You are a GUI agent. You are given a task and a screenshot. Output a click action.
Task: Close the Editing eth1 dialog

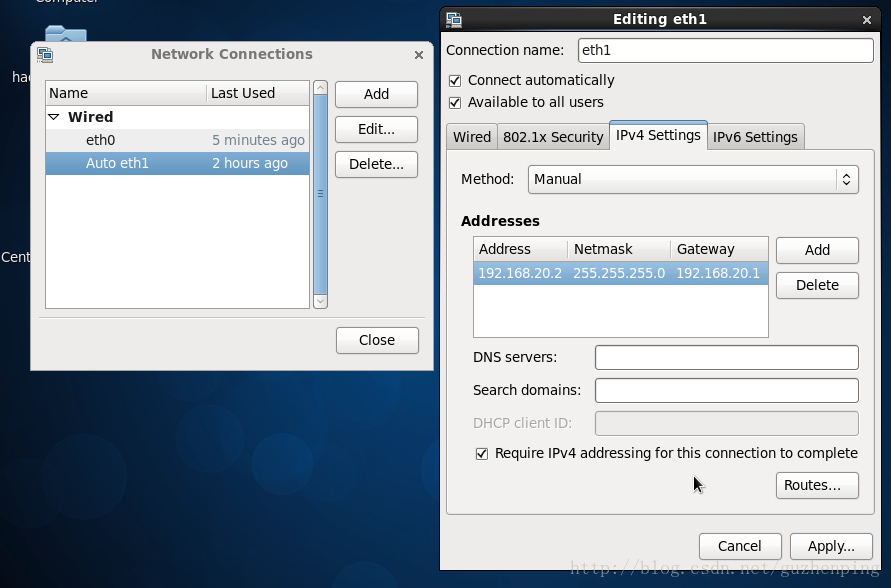867,20
